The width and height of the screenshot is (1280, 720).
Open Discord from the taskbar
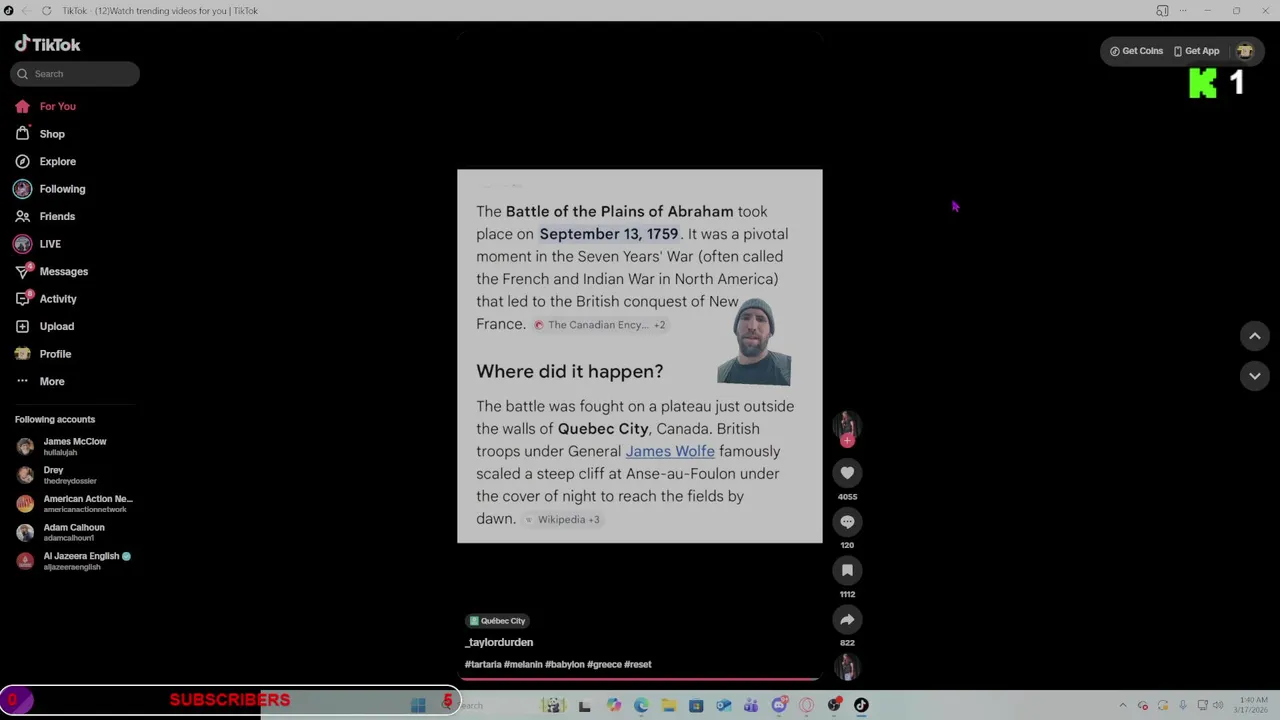coord(779,706)
